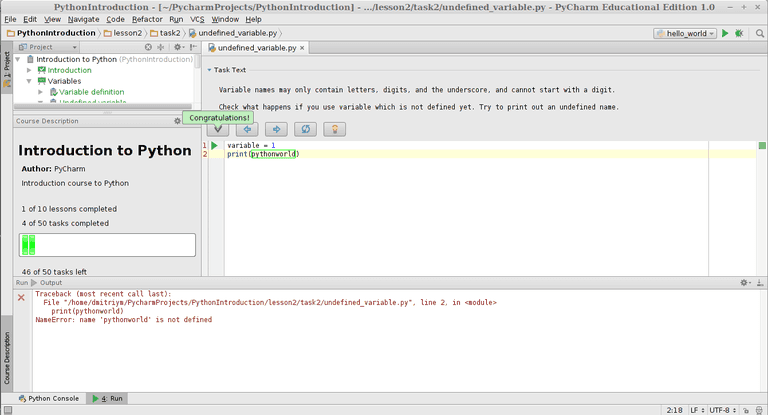Select Variable definition task in project tree
The height and width of the screenshot is (415, 768).
(x=92, y=92)
